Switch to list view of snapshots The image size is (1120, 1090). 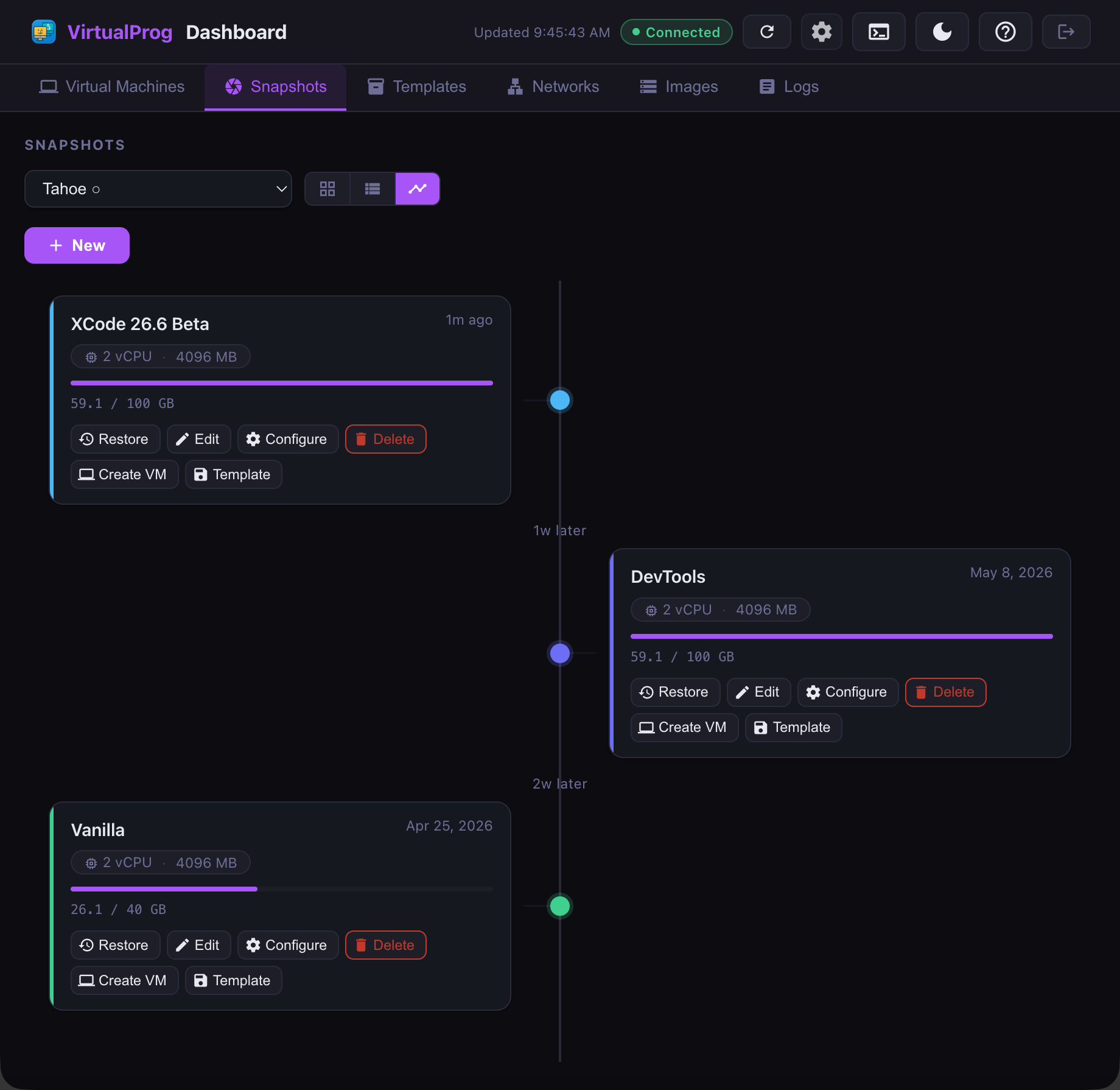point(373,189)
